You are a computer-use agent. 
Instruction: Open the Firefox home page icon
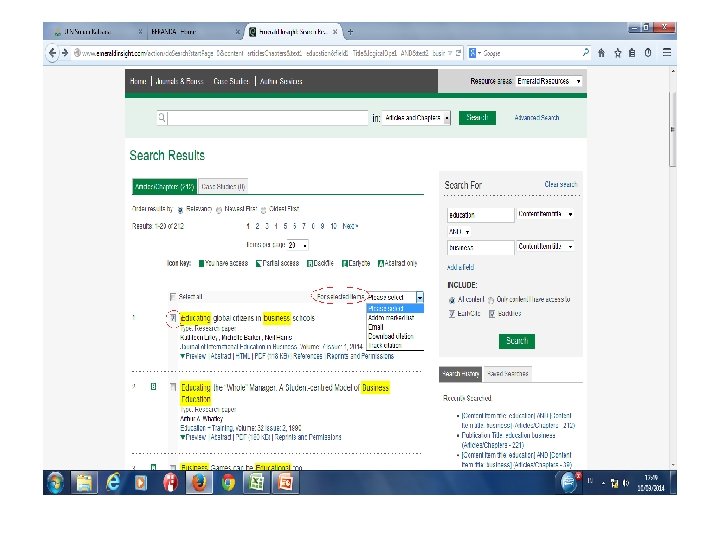[x=601, y=53]
